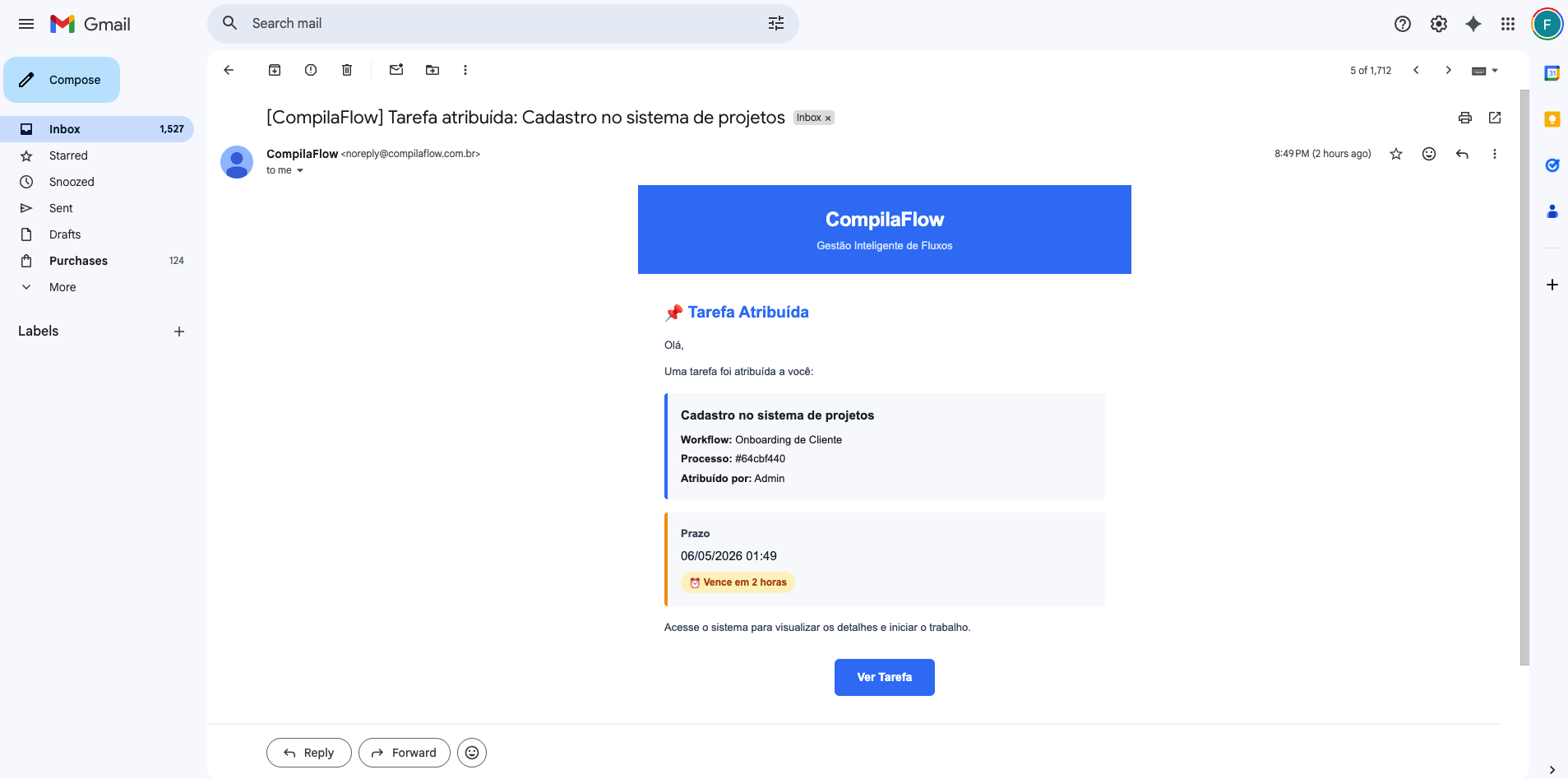Click the email subject line
The width and height of the screenshot is (1568, 779).
coord(525,118)
